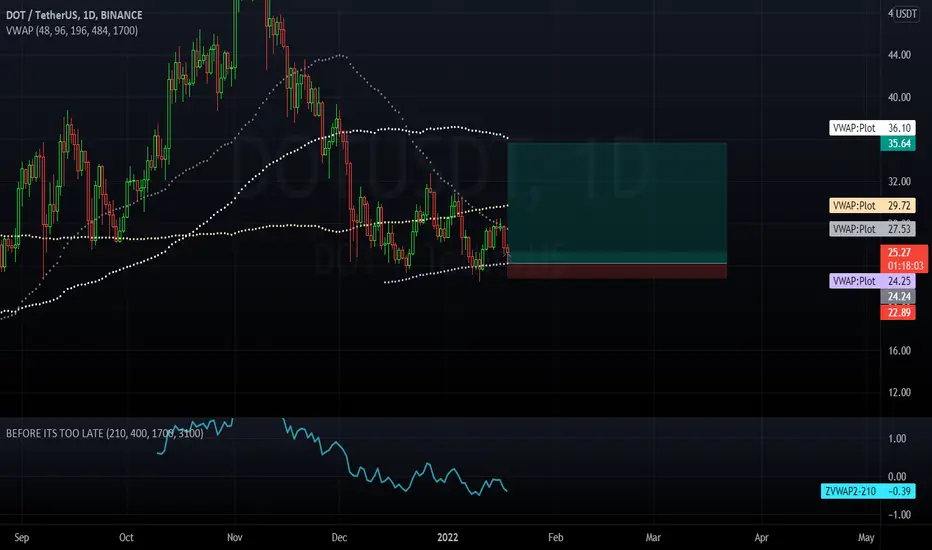The height and width of the screenshot is (550, 932).
Task: Click the 40.00 price axis level
Action: 899,97
